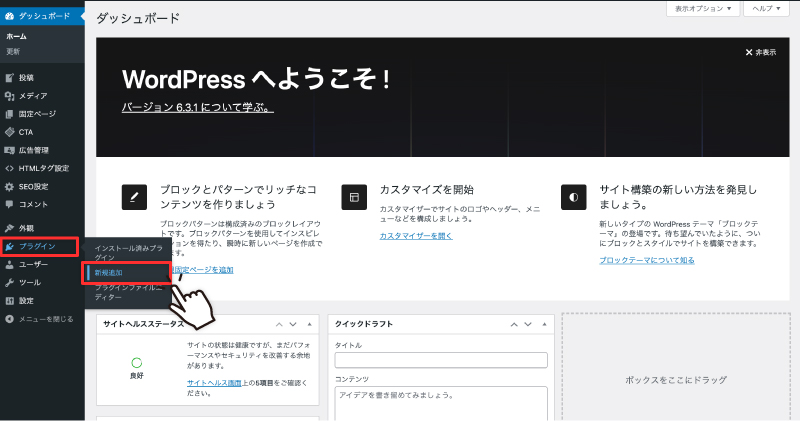Click the 広告管理 icon

point(9,150)
